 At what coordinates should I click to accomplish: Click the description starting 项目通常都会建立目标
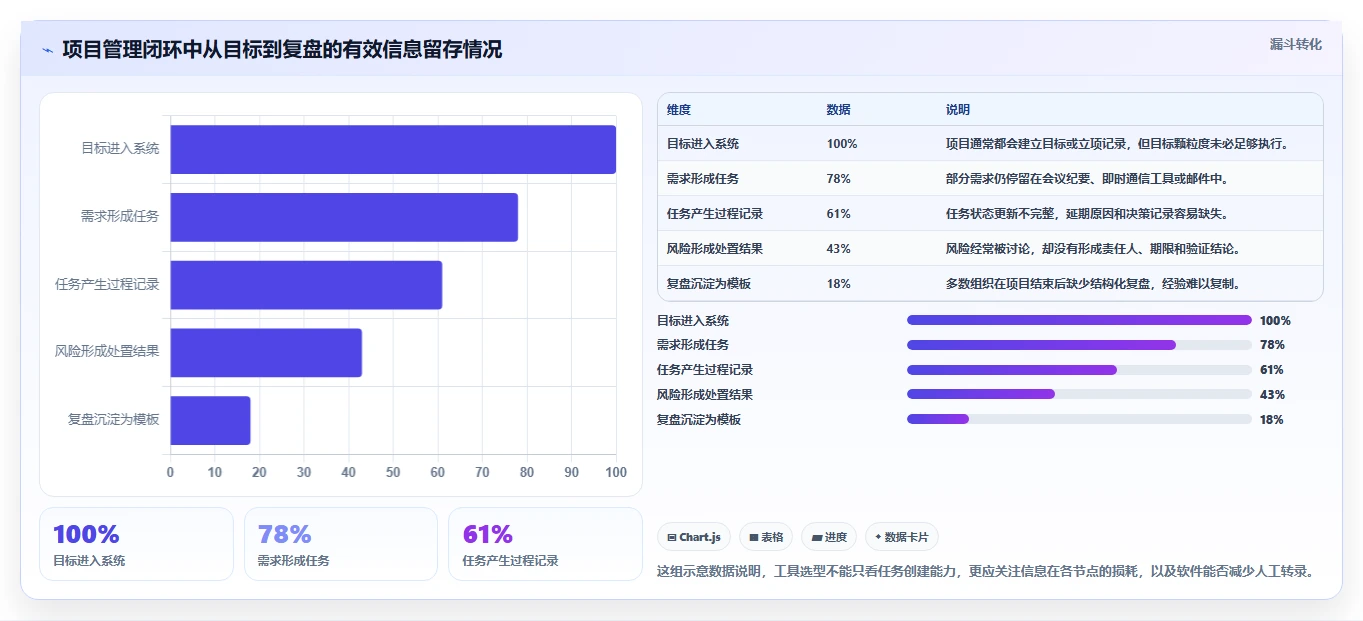pos(1120,144)
